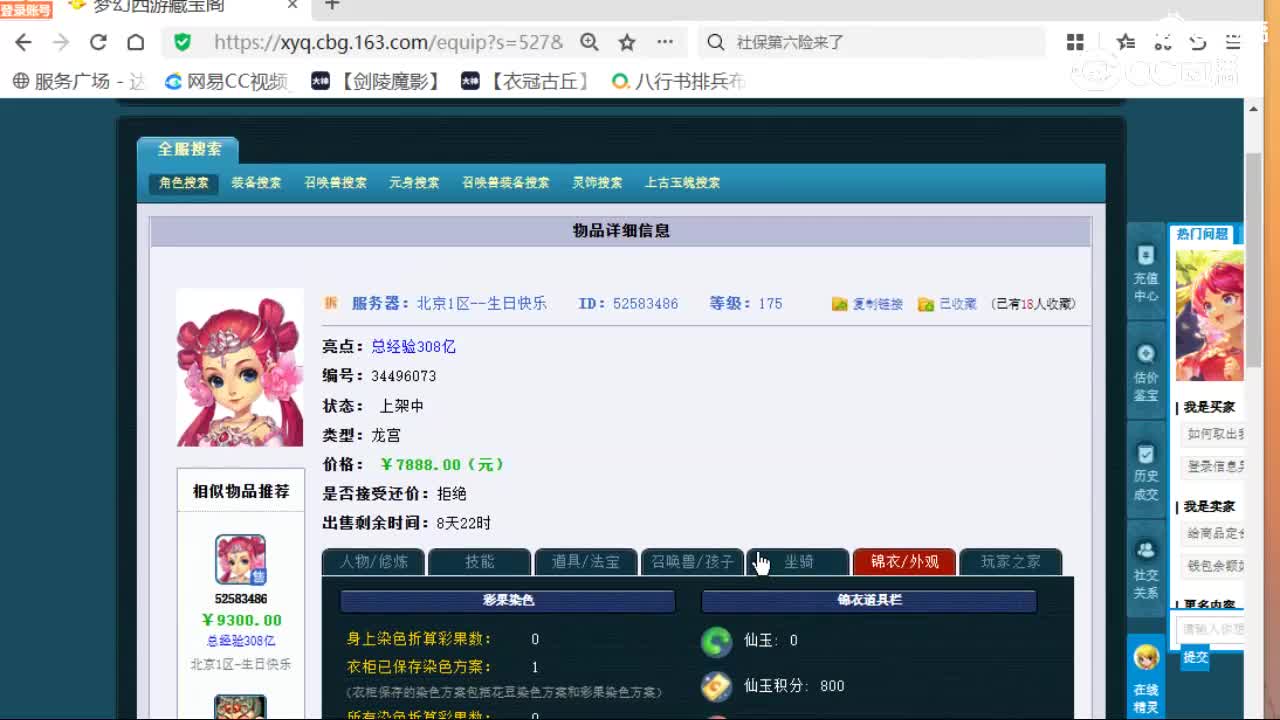1280x720 pixels.
Task: Open the browser hamburger menu
Action: coord(1232,42)
